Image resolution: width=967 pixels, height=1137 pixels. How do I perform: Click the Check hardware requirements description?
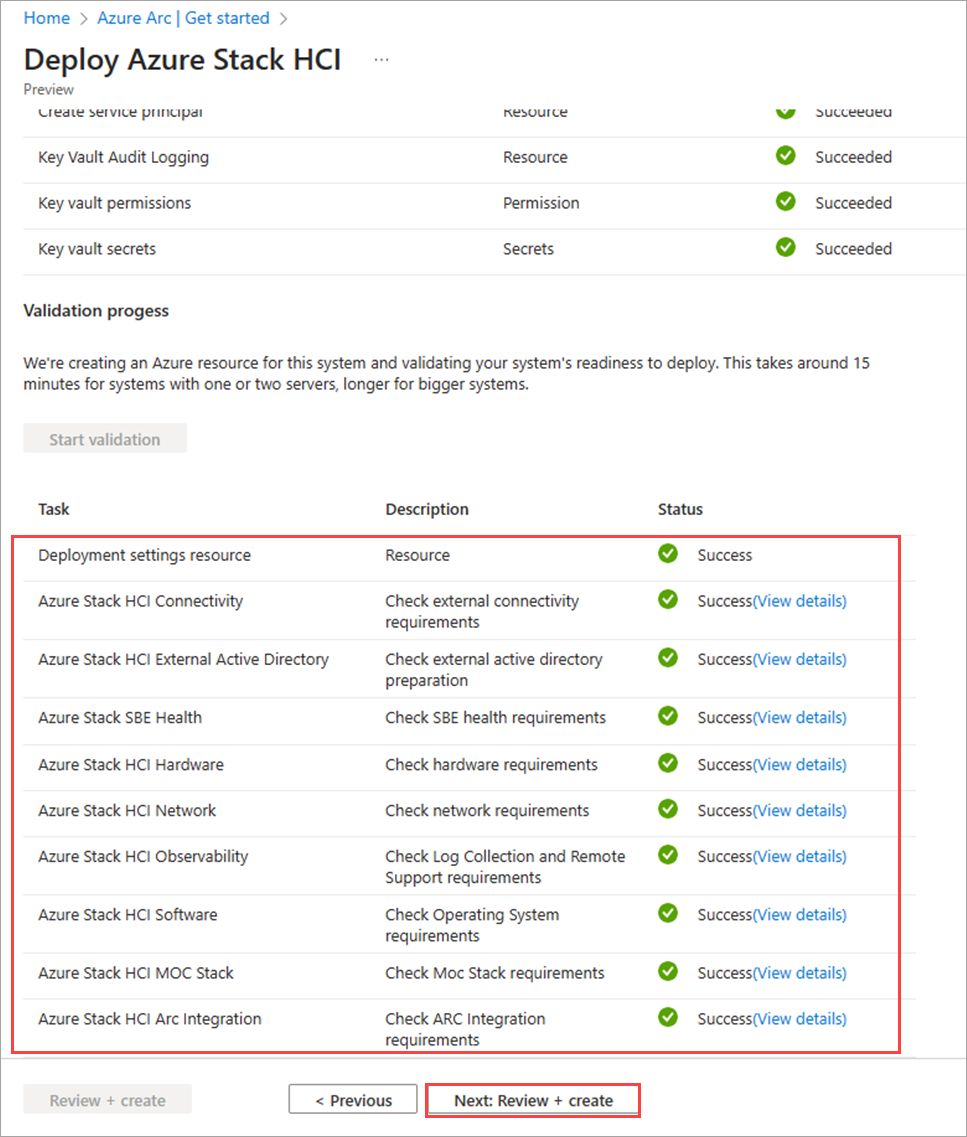point(491,764)
